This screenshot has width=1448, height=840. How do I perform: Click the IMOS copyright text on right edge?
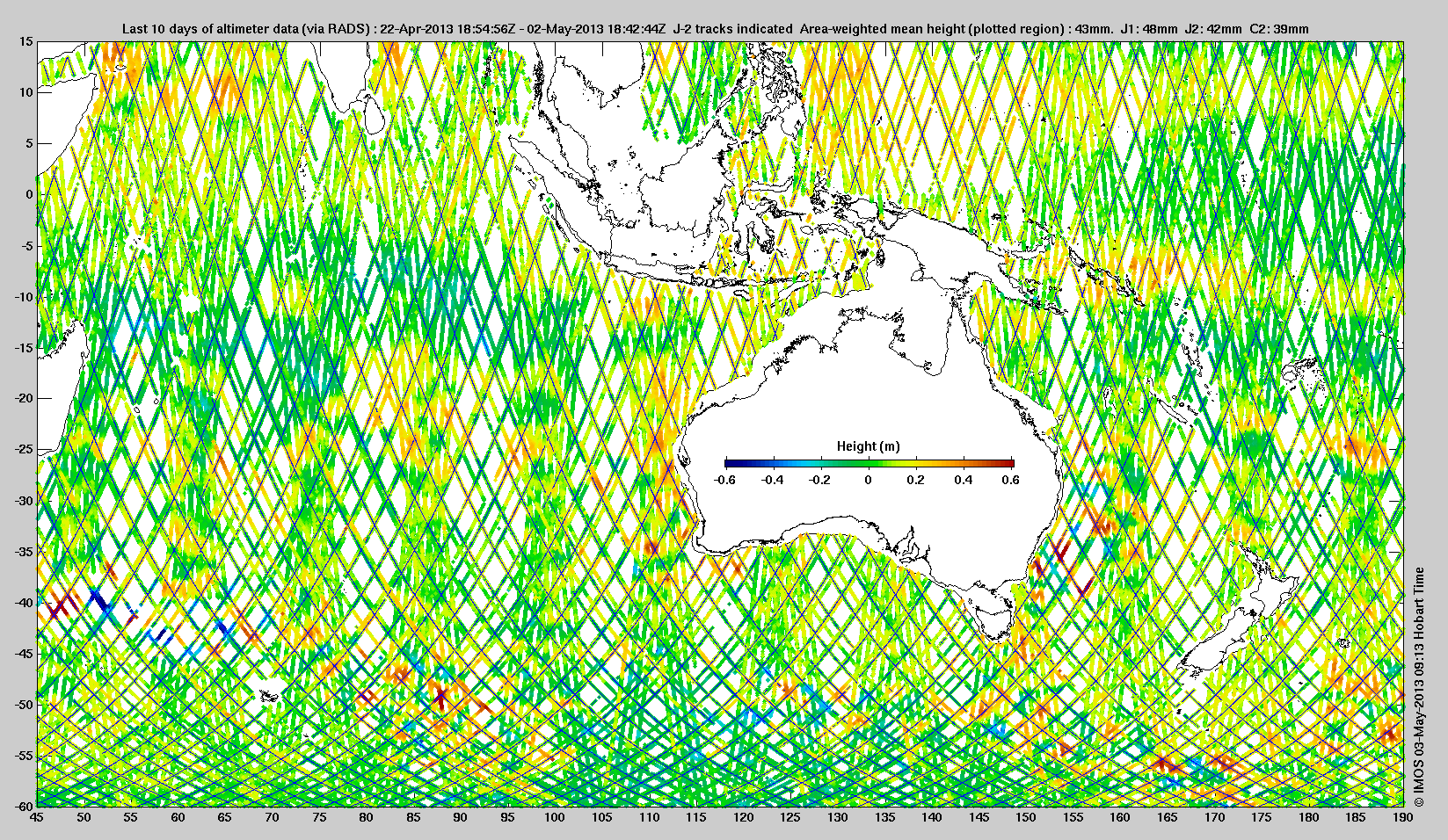click(1417, 688)
